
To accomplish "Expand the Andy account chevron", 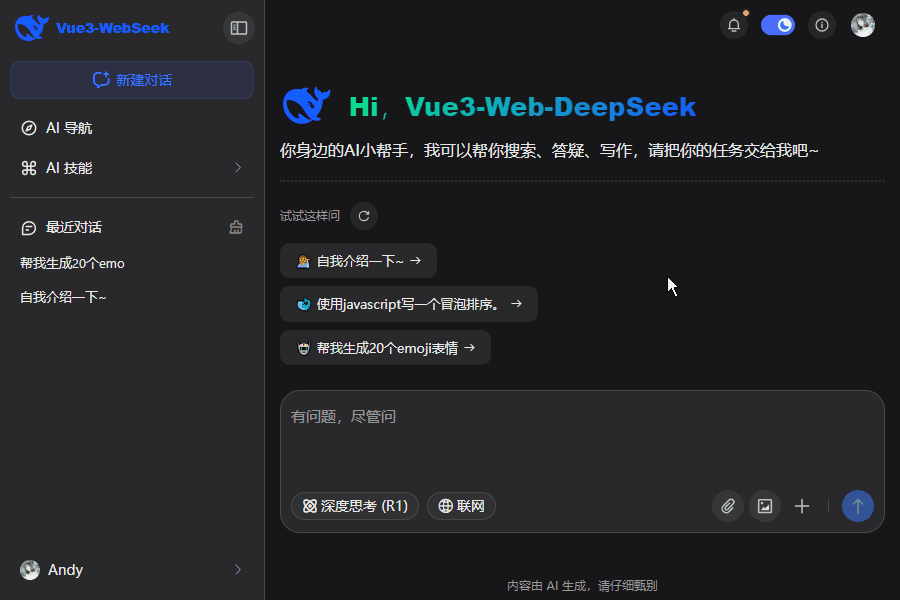I will pos(238,570).
